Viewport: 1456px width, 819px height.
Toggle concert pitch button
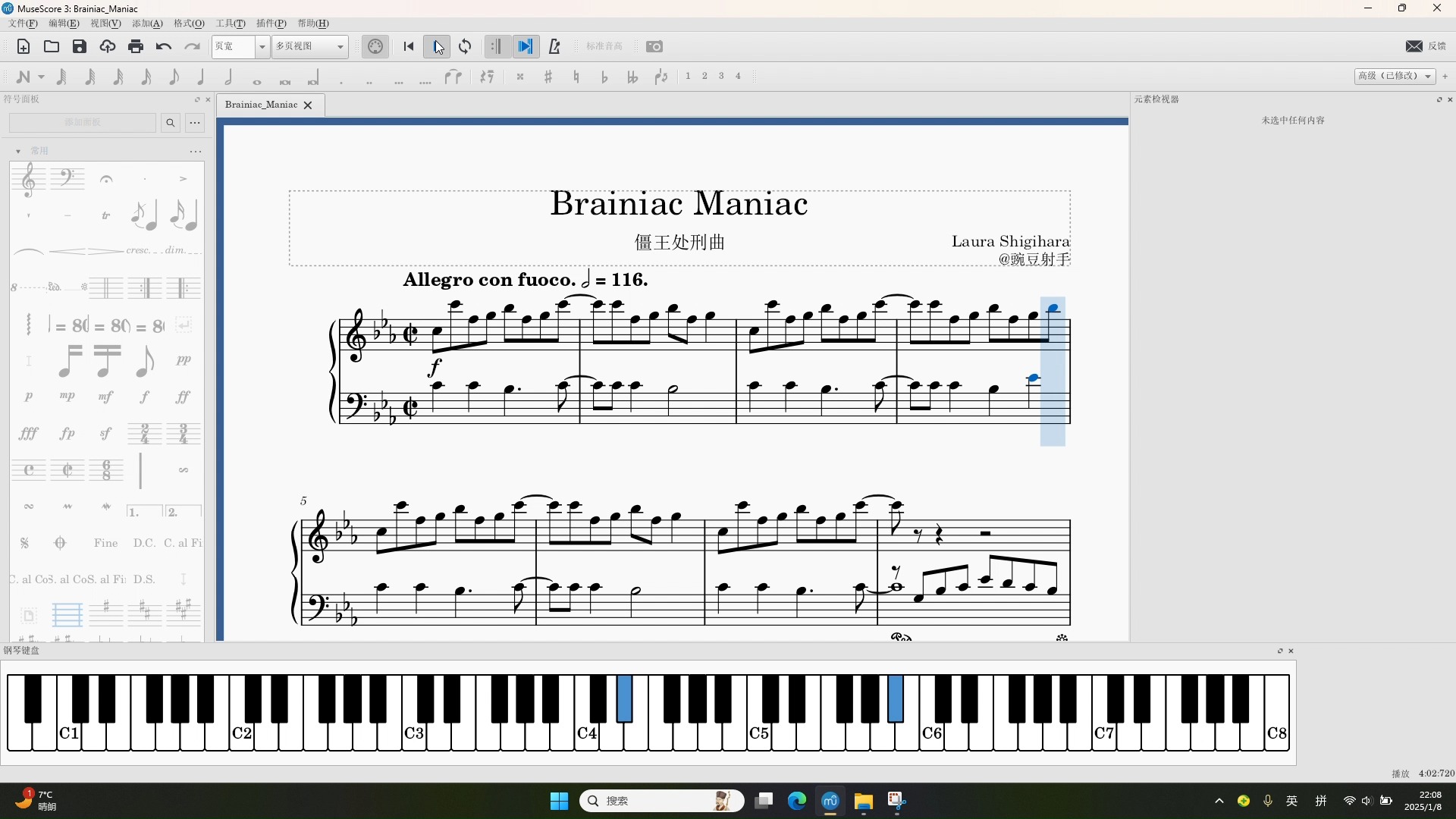604,47
